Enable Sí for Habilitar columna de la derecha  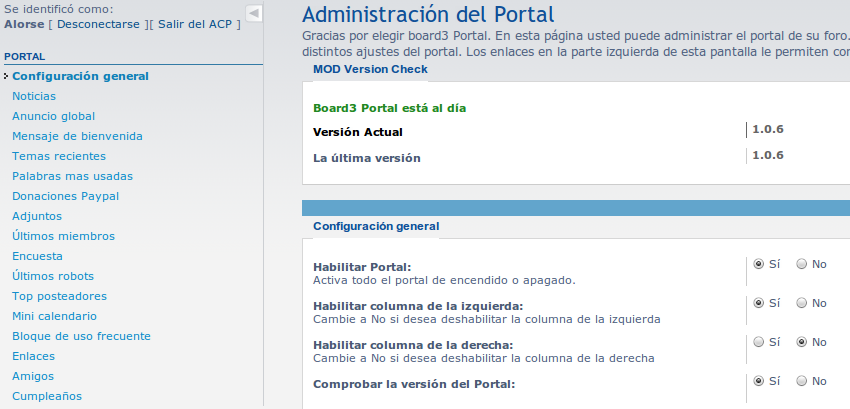[x=759, y=342]
